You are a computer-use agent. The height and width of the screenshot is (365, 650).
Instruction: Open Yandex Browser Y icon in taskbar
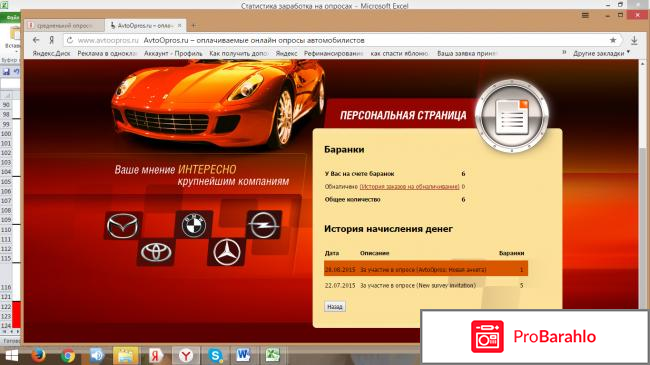coord(186,355)
